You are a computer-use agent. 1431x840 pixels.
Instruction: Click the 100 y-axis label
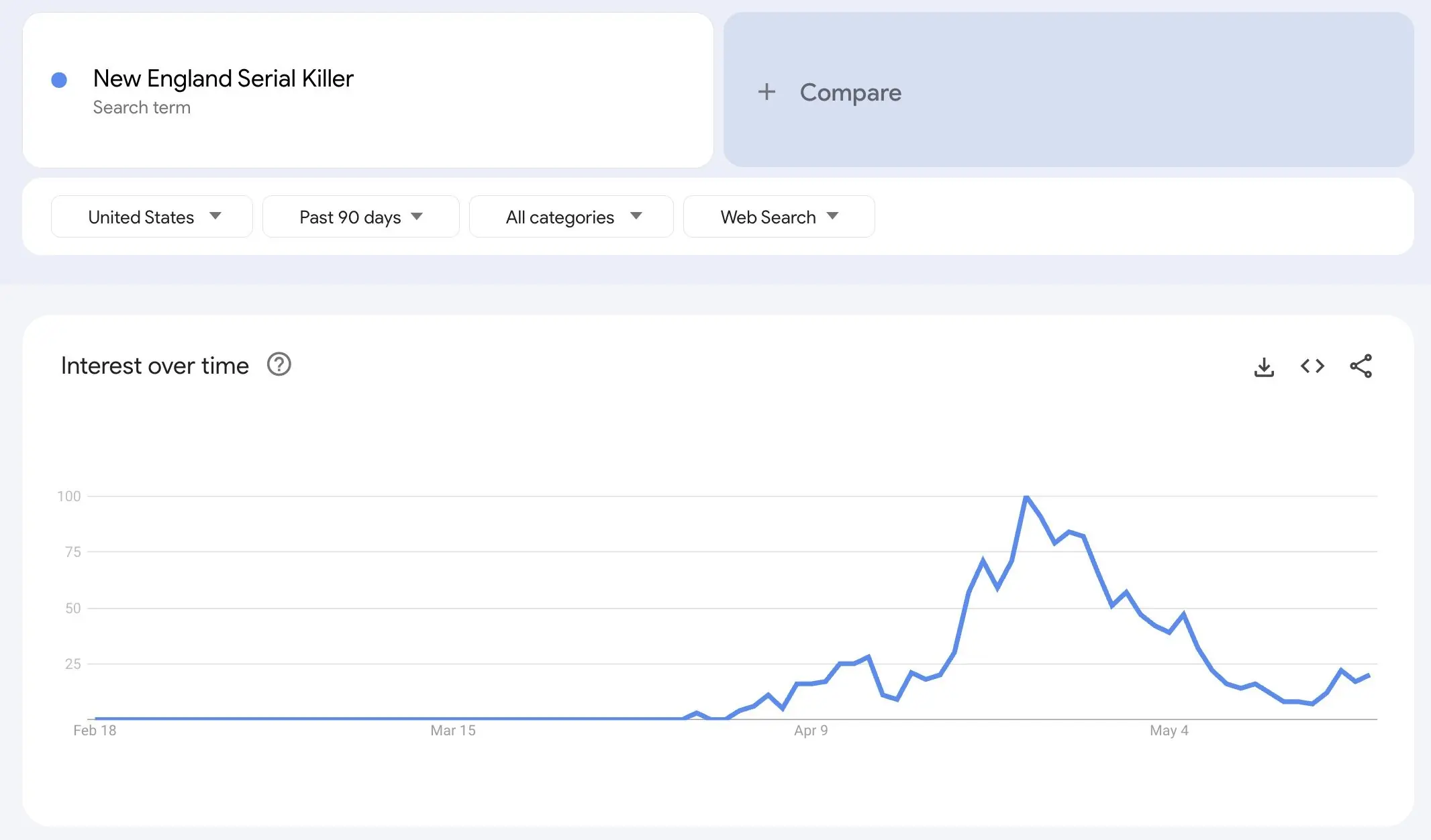pos(69,496)
